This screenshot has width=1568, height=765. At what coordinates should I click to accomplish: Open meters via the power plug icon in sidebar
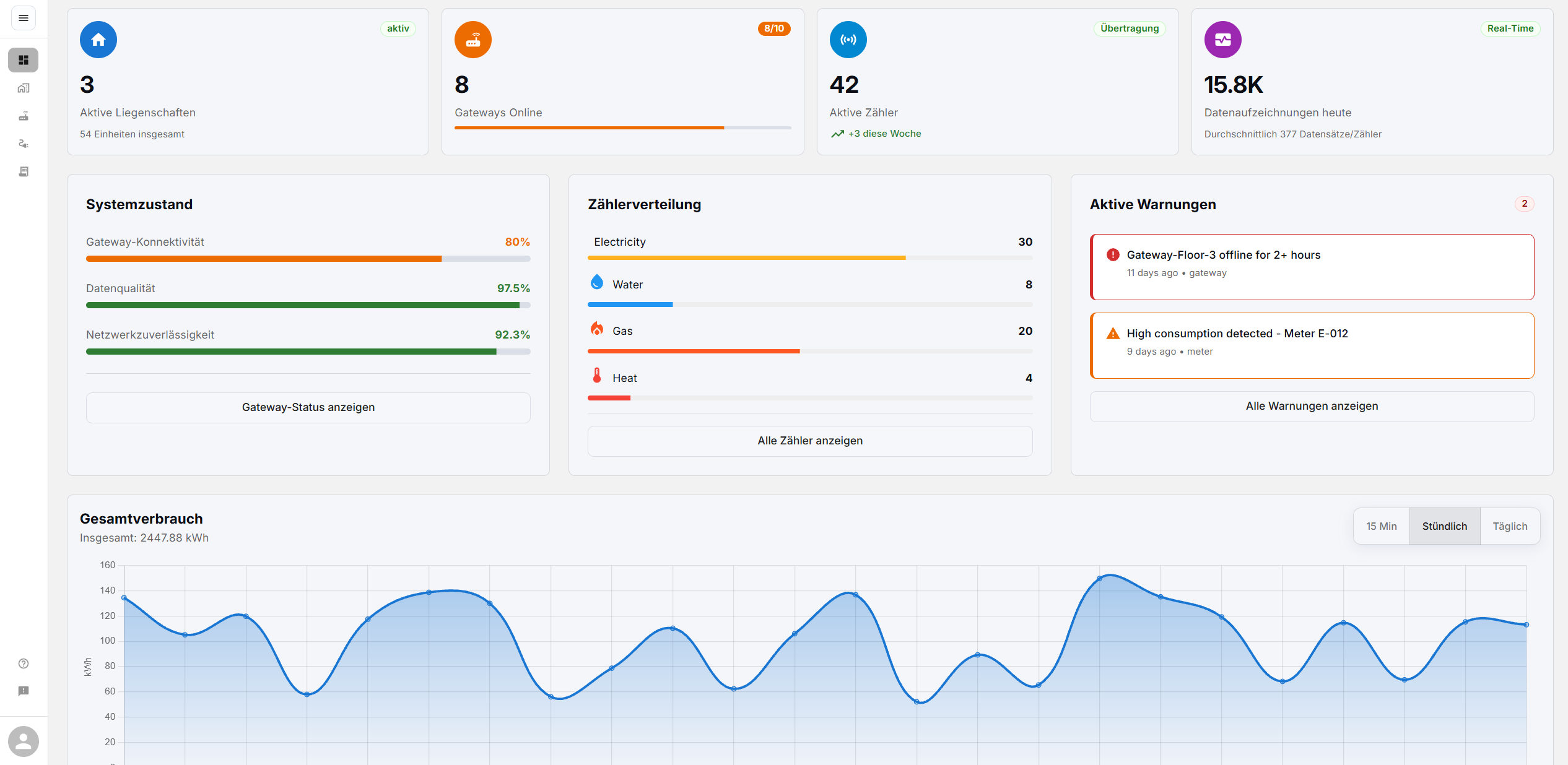tap(24, 144)
